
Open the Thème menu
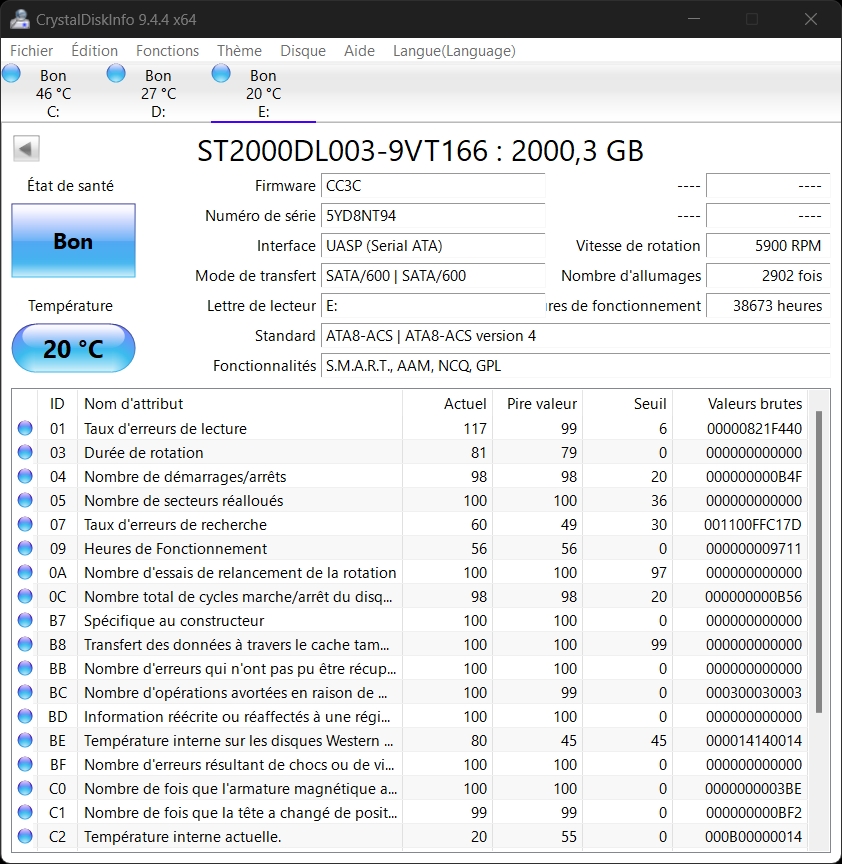tap(239, 51)
